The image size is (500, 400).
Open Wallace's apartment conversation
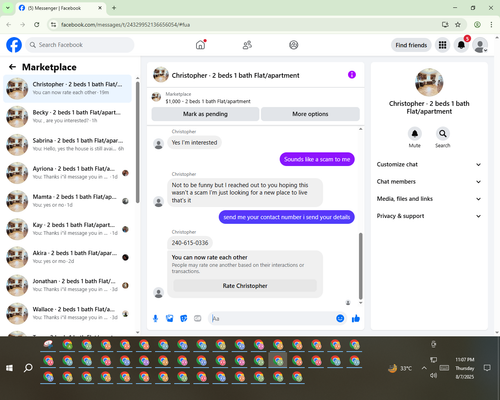(x=67, y=313)
